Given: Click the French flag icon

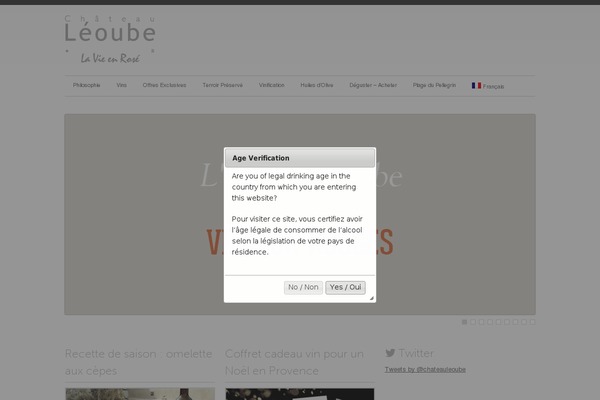Looking at the screenshot, I should coord(476,85).
